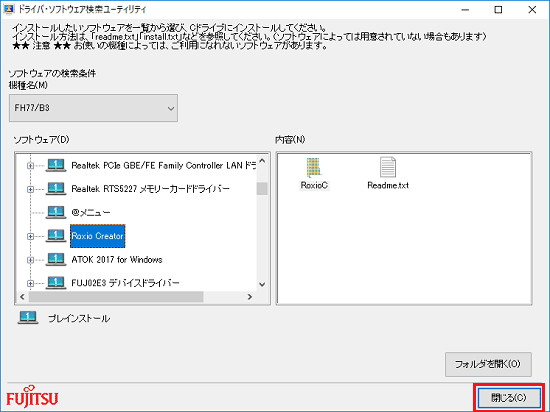
Task: Open the RoxioC file icon
Action: [x=313, y=168]
